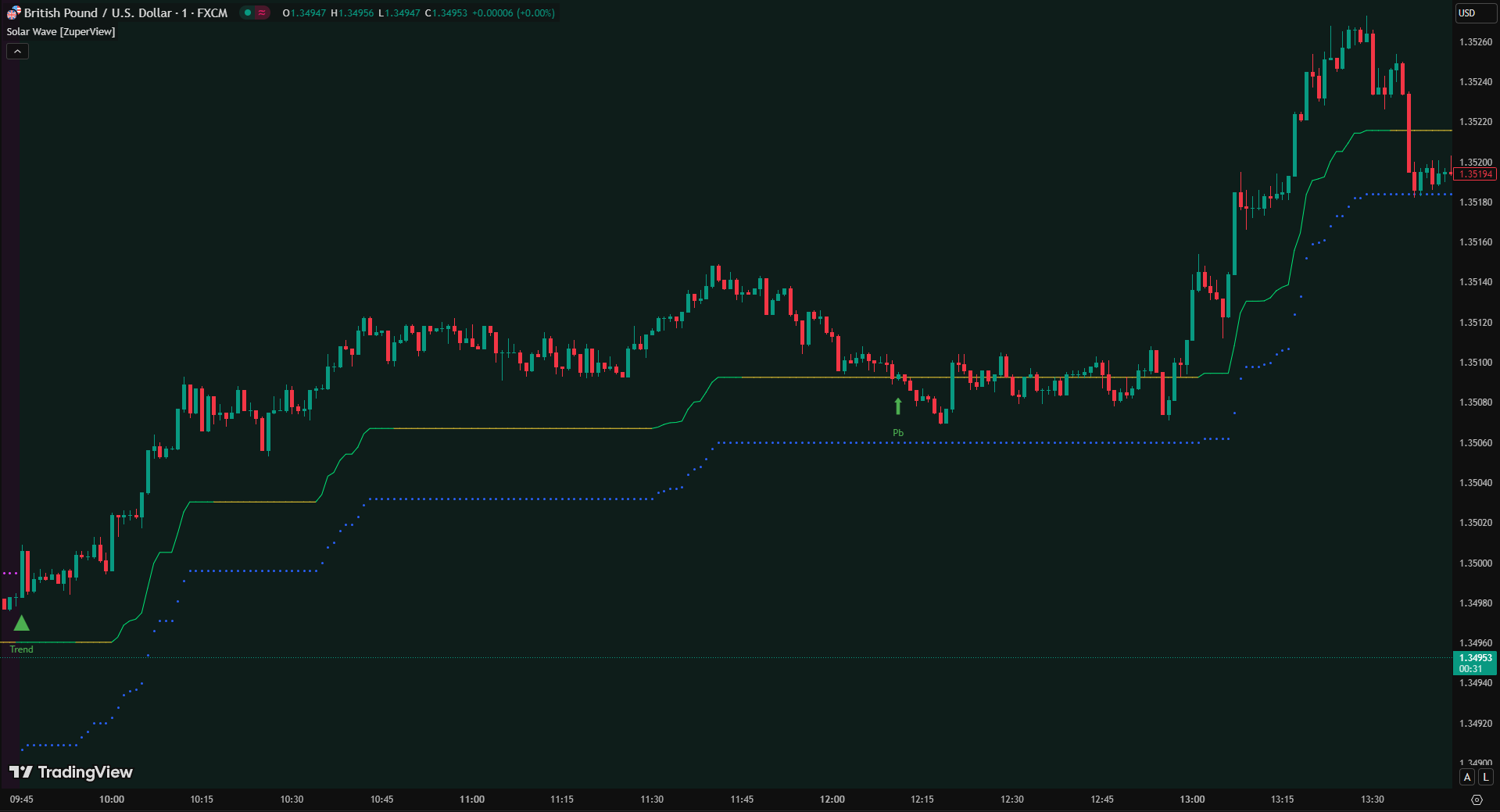Image resolution: width=1500 pixels, height=812 pixels.
Task: Click the 13:00 label on time axis
Action: coord(1192,799)
